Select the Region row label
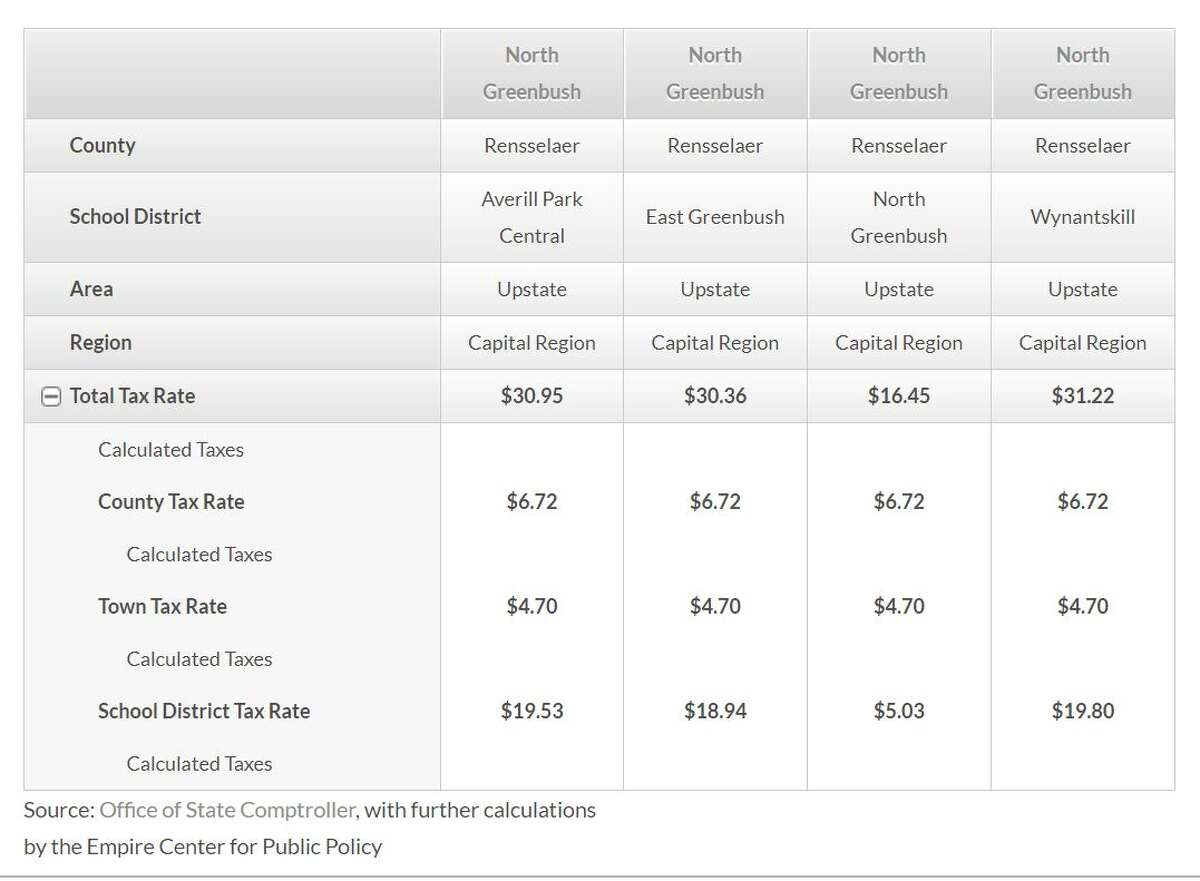1200x881 pixels. click(100, 343)
